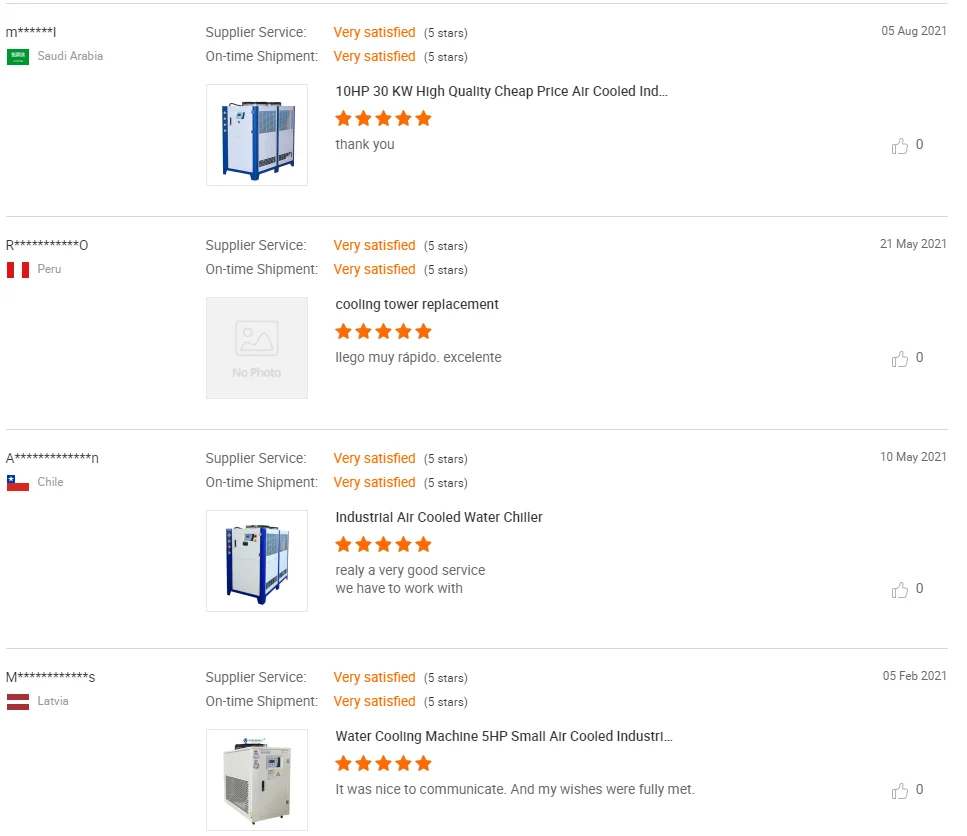Click reviewer name m******l
This screenshot has height=836, width=967.
[x=31, y=32]
